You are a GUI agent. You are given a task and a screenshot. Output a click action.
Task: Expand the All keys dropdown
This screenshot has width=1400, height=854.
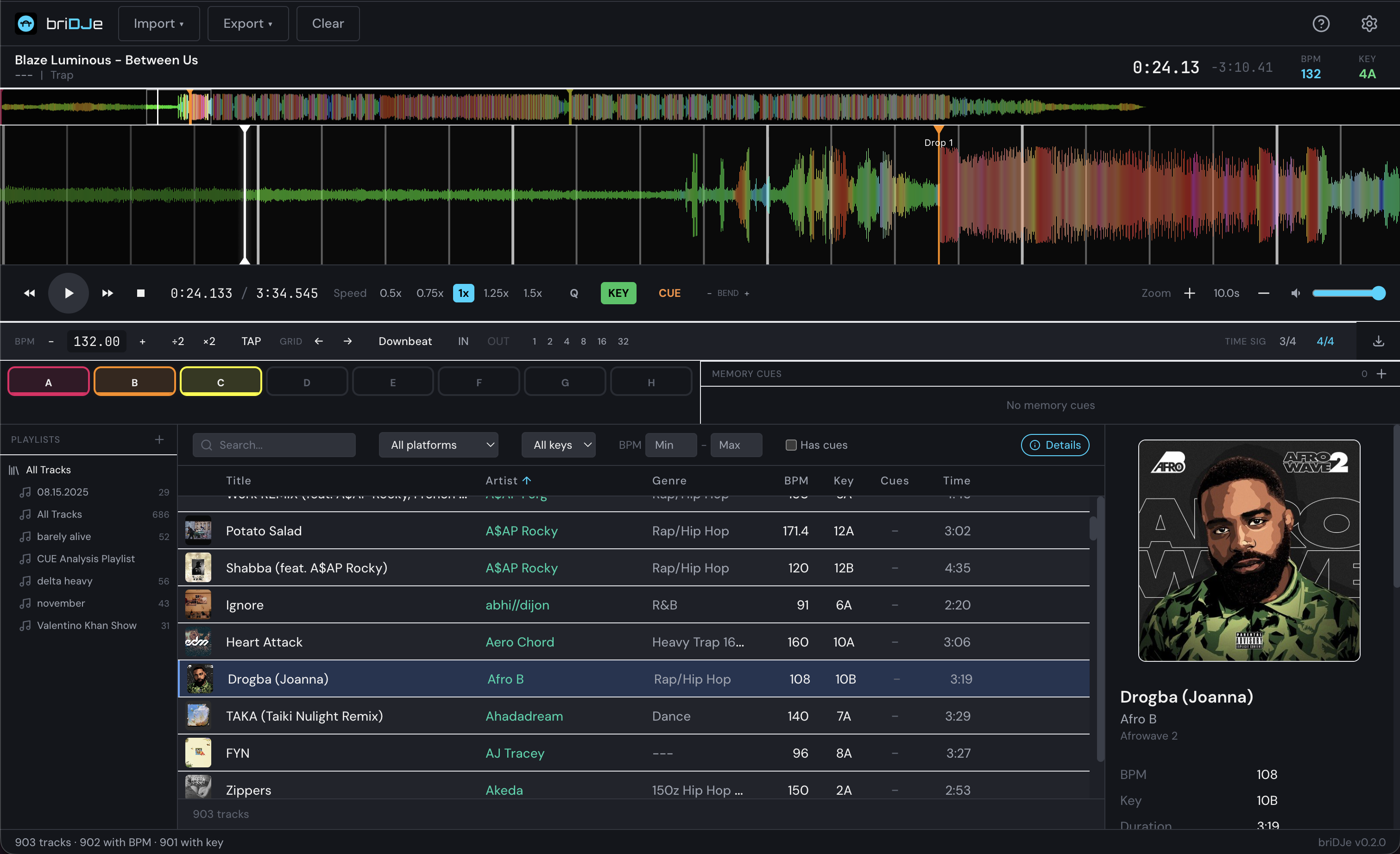point(559,445)
